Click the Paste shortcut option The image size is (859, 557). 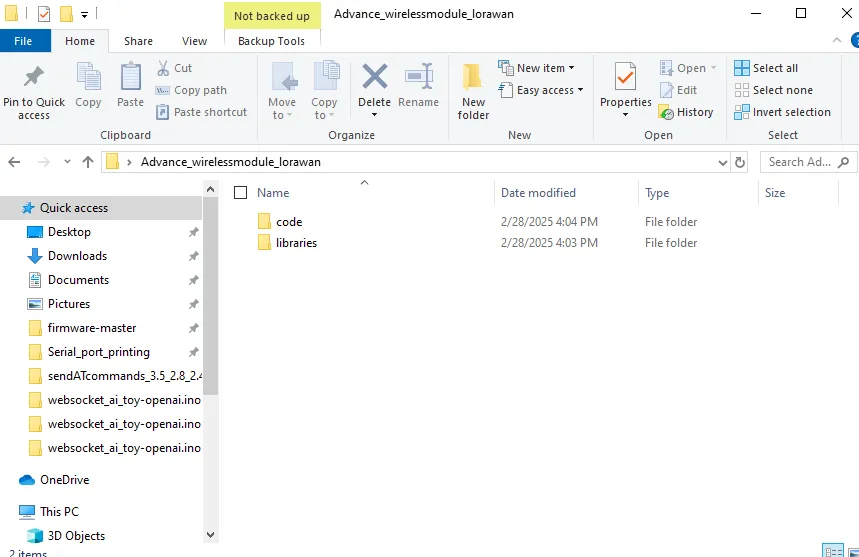[x=202, y=112]
